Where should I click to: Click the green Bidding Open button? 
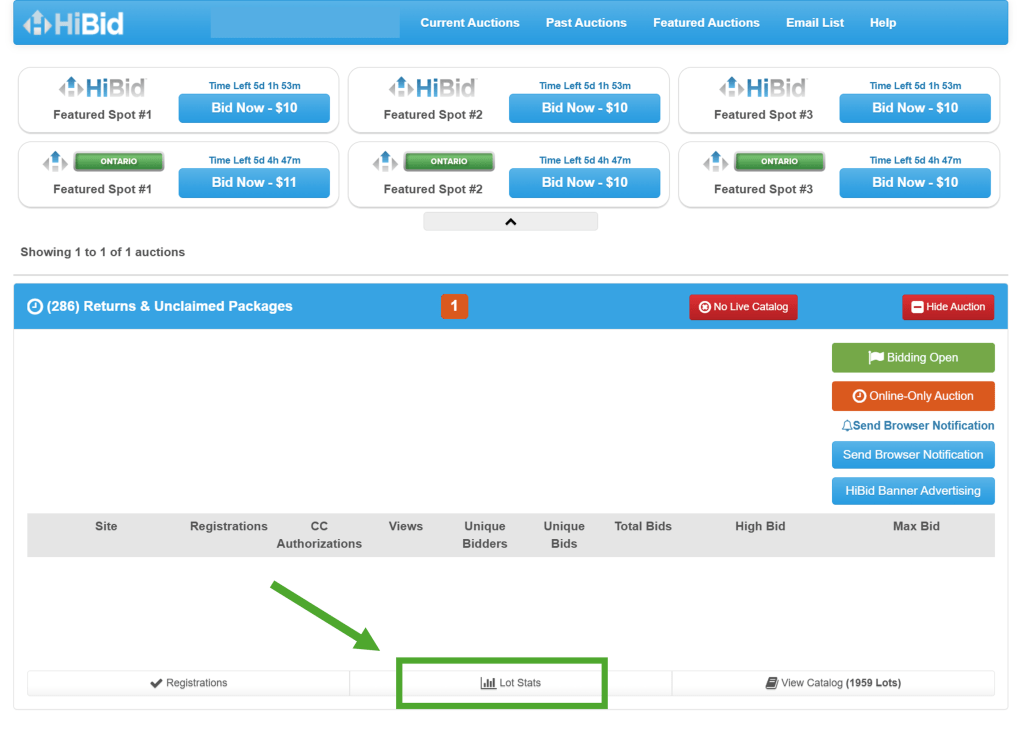[913, 358]
